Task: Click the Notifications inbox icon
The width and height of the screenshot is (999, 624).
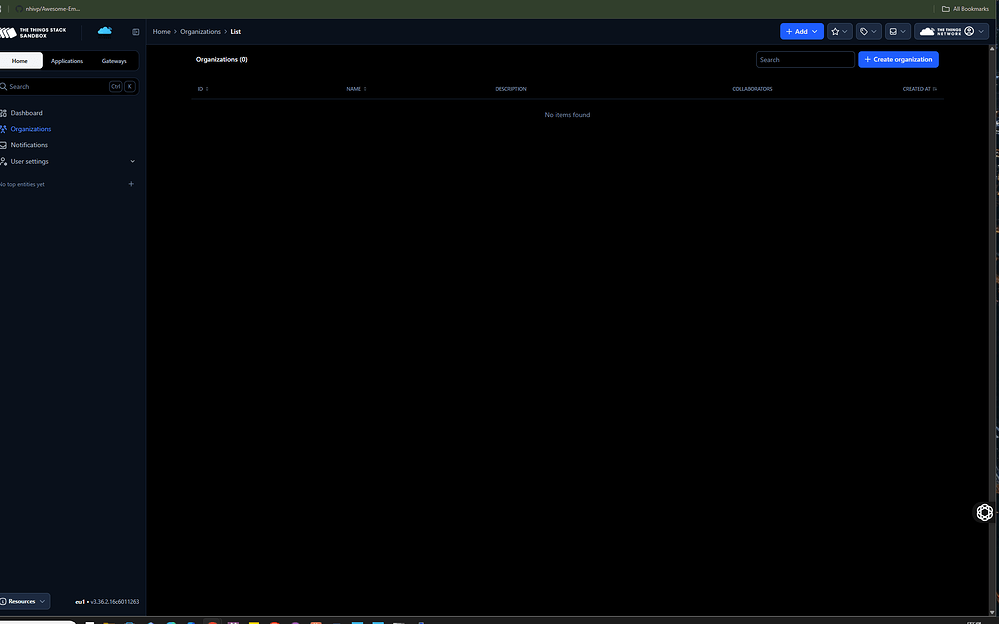Action: coord(4,145)
